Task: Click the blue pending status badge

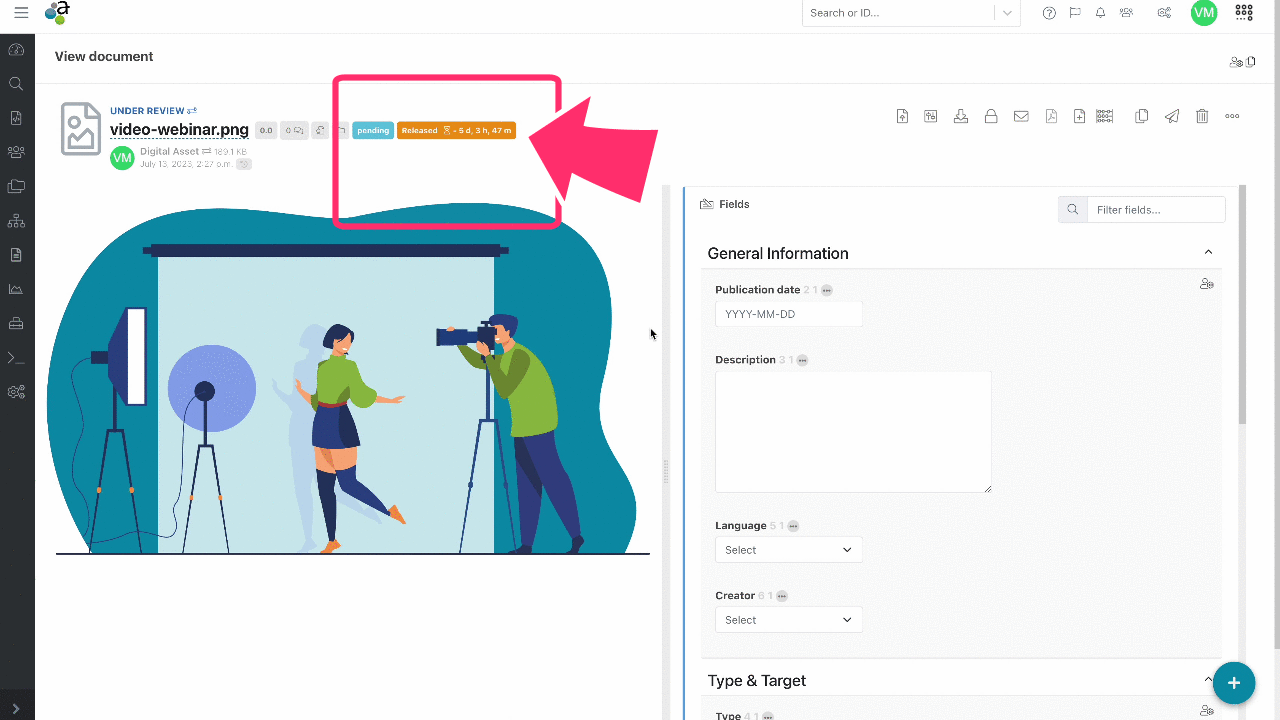Action: point(373,130)
